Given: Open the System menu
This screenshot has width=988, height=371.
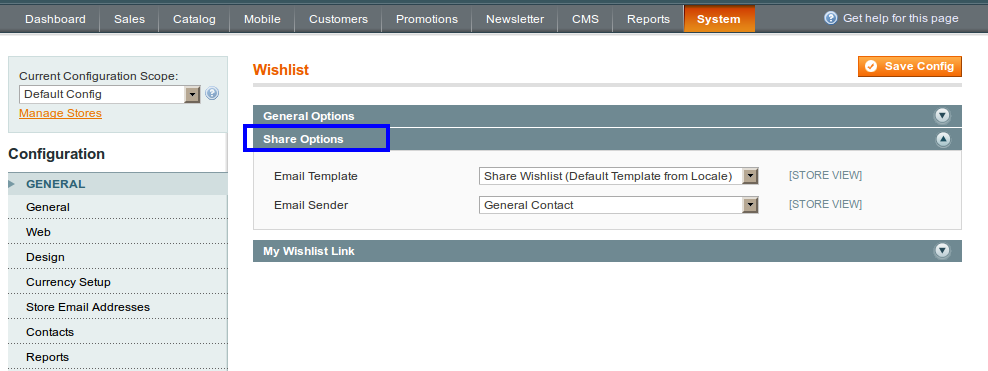Looking at the screenshot, I should point(719,20).
